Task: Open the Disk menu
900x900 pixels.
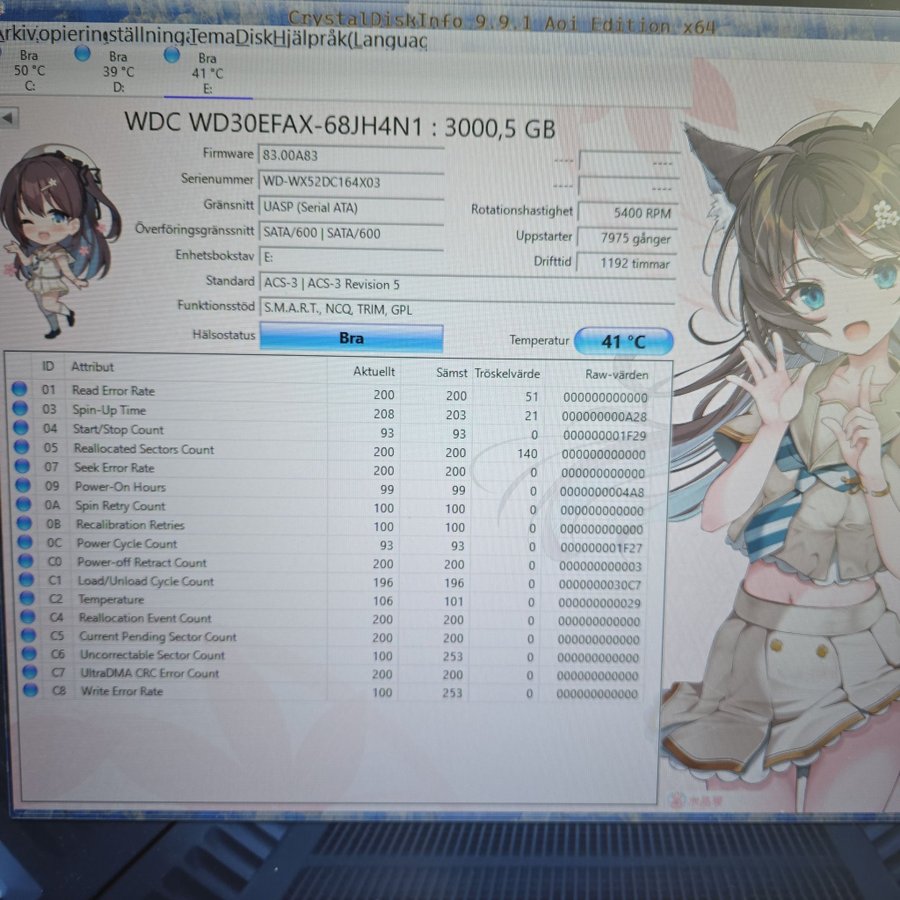Action: pos(254,37)
